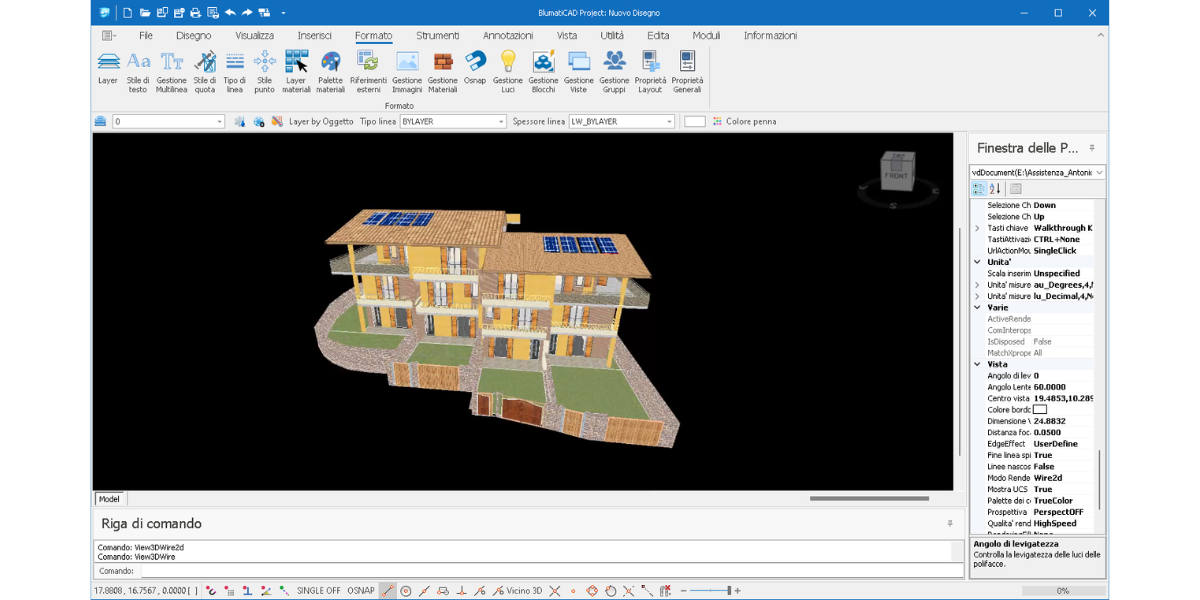Click the Model layout tab

tap(108, 499)
